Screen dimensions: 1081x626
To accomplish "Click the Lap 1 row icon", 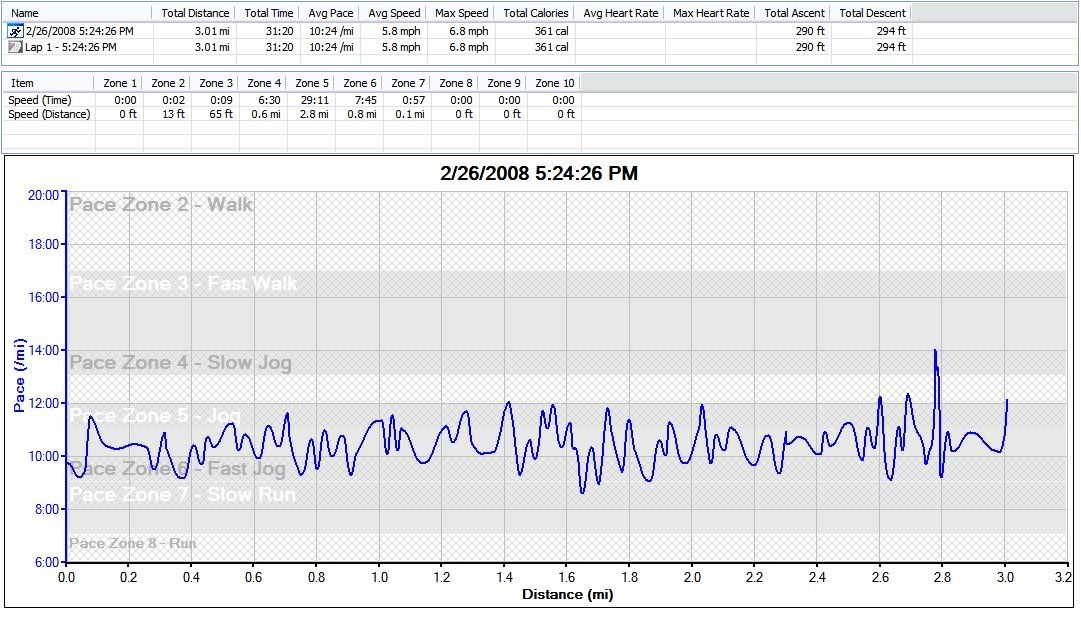I will pyautogui.click(x=14, y=47).
